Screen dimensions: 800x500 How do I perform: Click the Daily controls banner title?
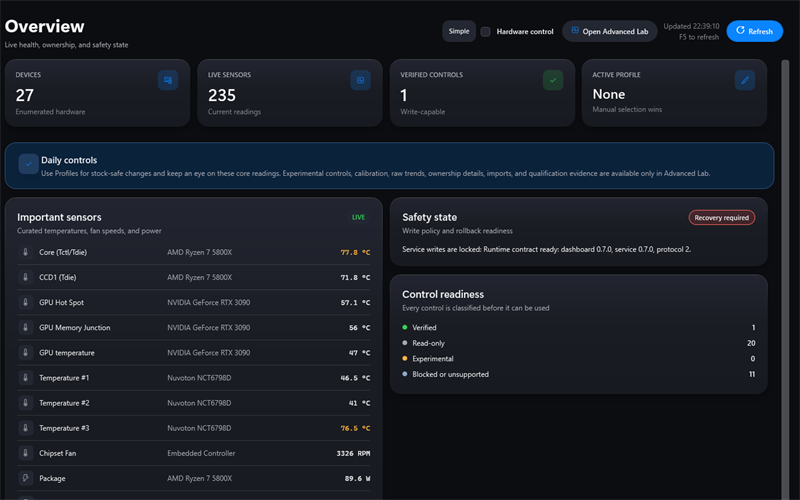click(x=69, y=160)
